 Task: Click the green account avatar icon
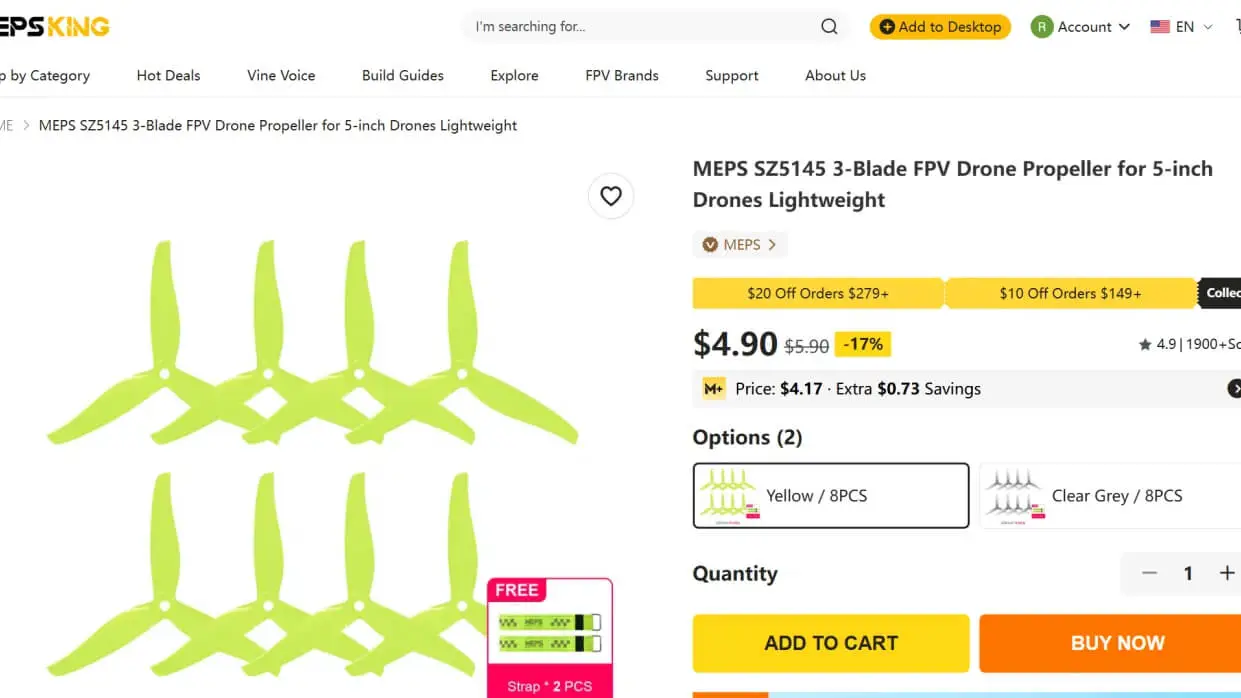click(x=1042, y=27)
